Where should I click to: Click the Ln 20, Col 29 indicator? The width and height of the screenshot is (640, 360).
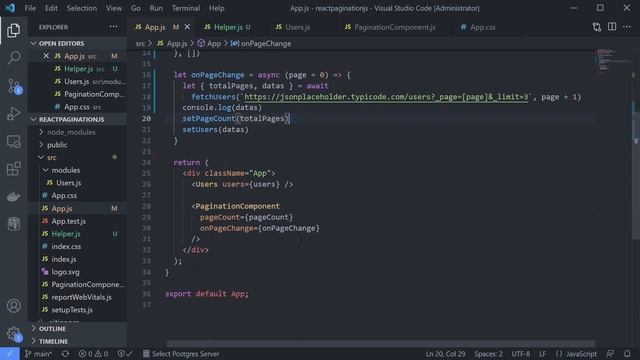pos(445,354)
